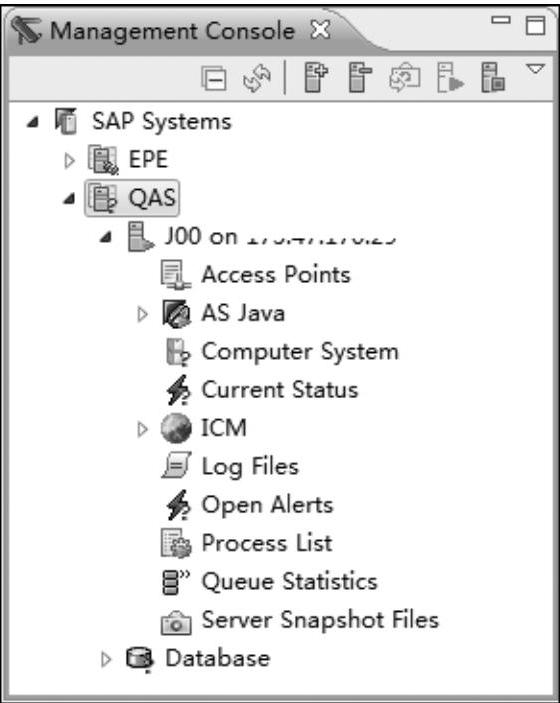Click the Current Status lightning icon

(178, 390)
